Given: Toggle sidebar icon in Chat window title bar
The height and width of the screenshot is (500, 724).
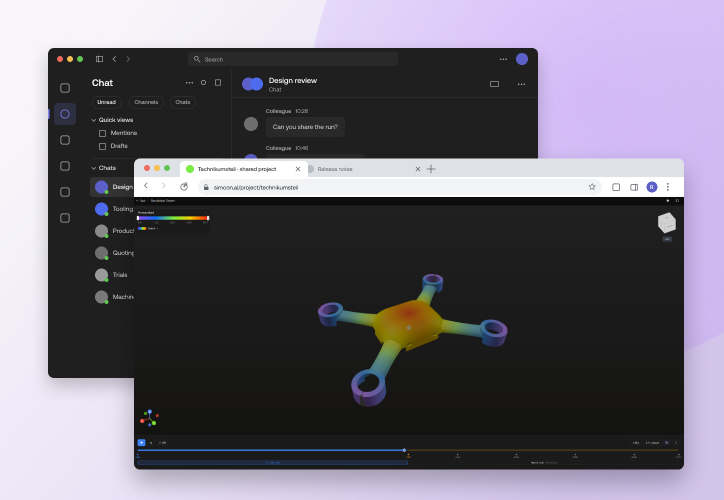Looking at the screenshot, I should [99, 59].
